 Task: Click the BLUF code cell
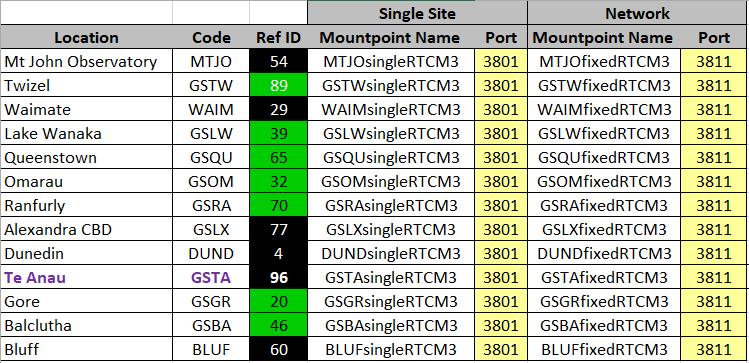pyautogui.click(x=211, y=349)
